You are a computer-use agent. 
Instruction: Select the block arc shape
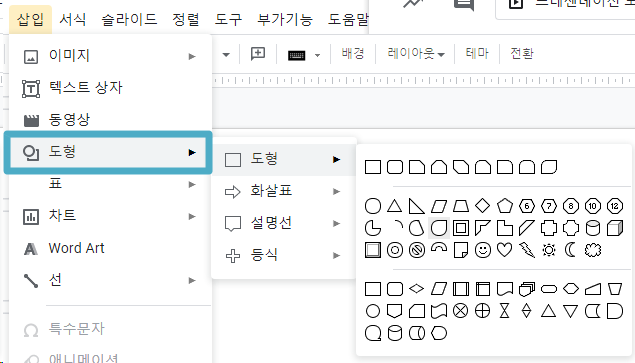(x=439, y=248)
